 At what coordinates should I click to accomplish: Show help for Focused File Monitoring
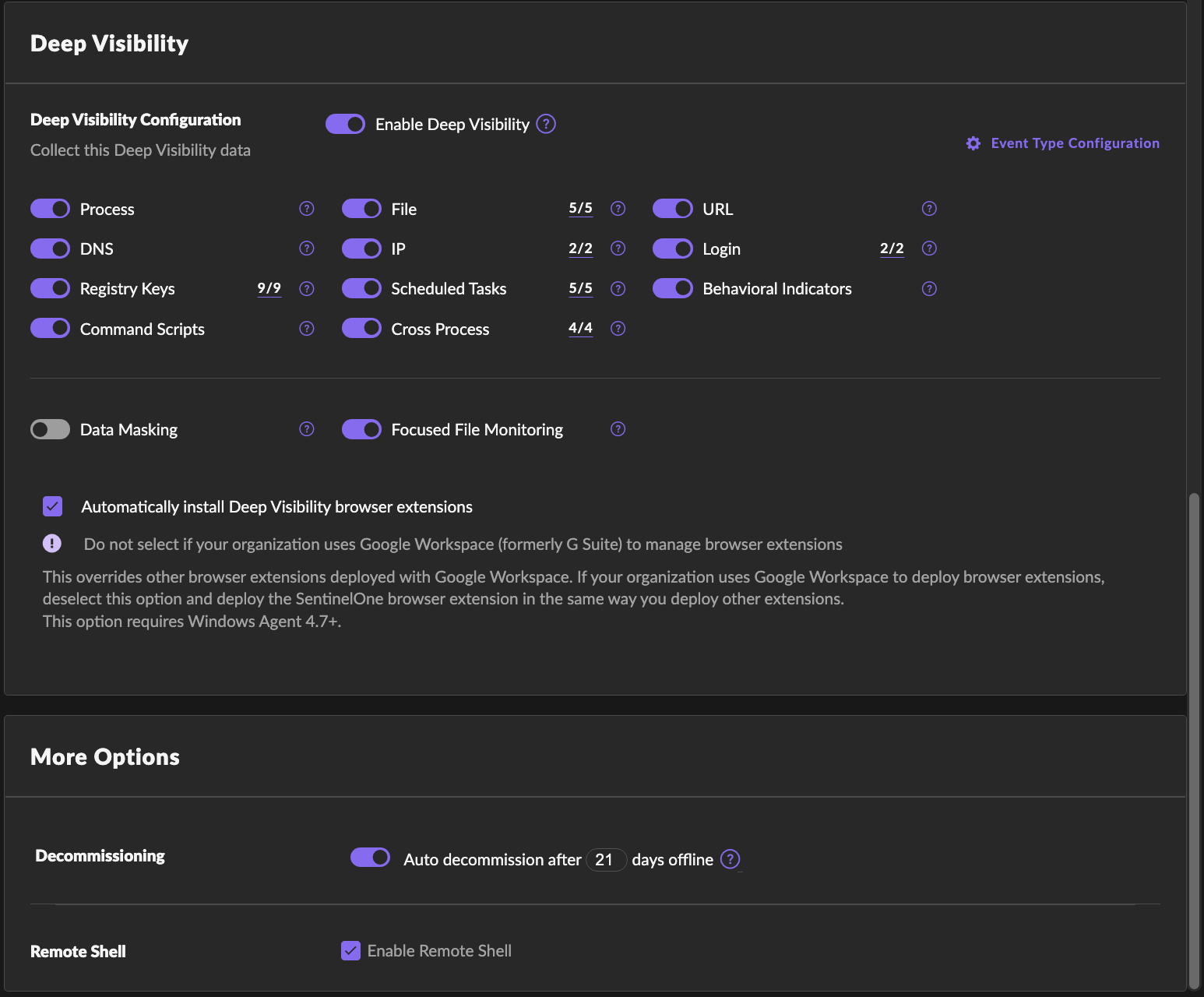618,429
